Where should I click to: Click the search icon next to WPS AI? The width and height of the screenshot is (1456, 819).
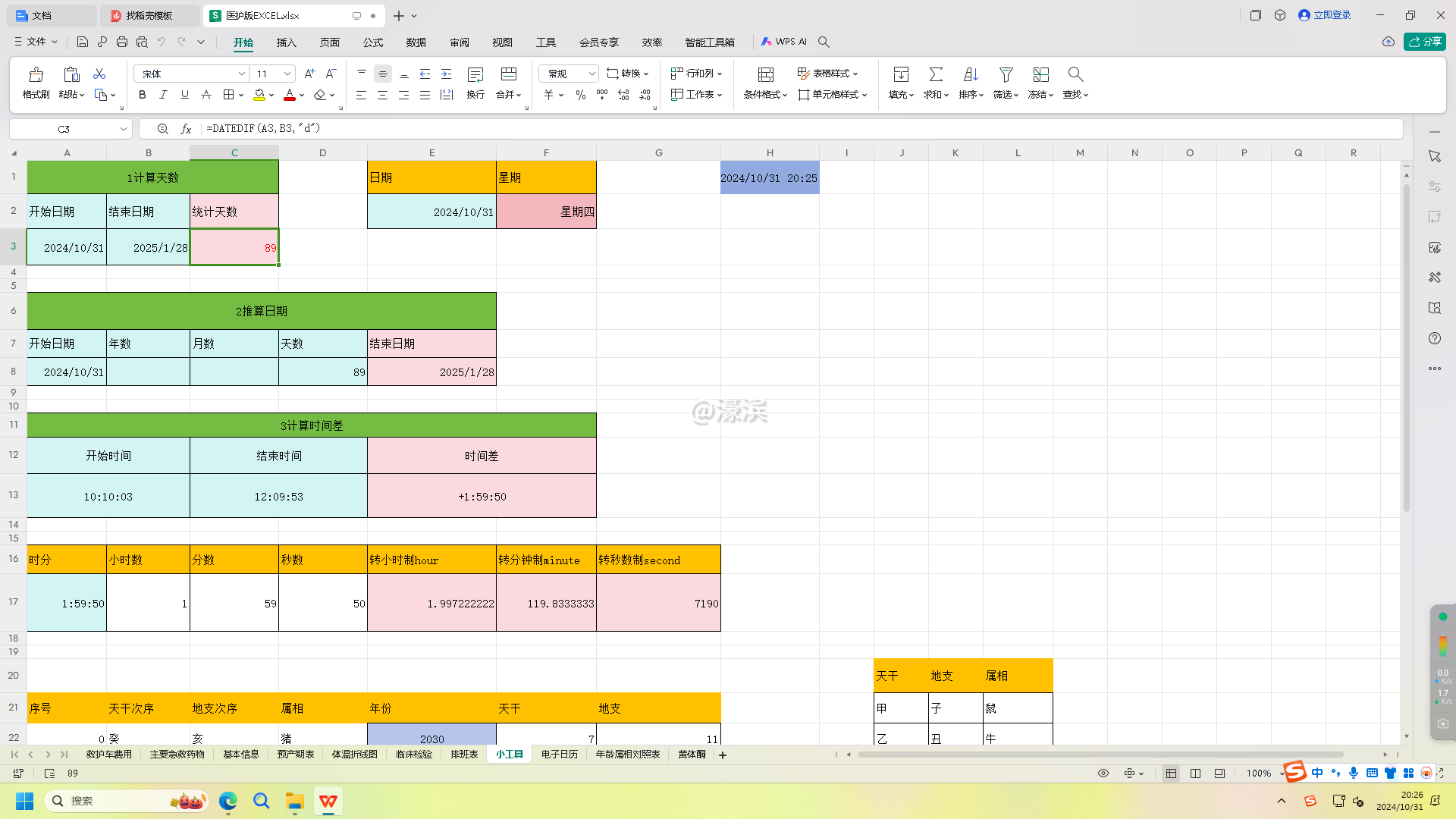(x=824, y=42)
